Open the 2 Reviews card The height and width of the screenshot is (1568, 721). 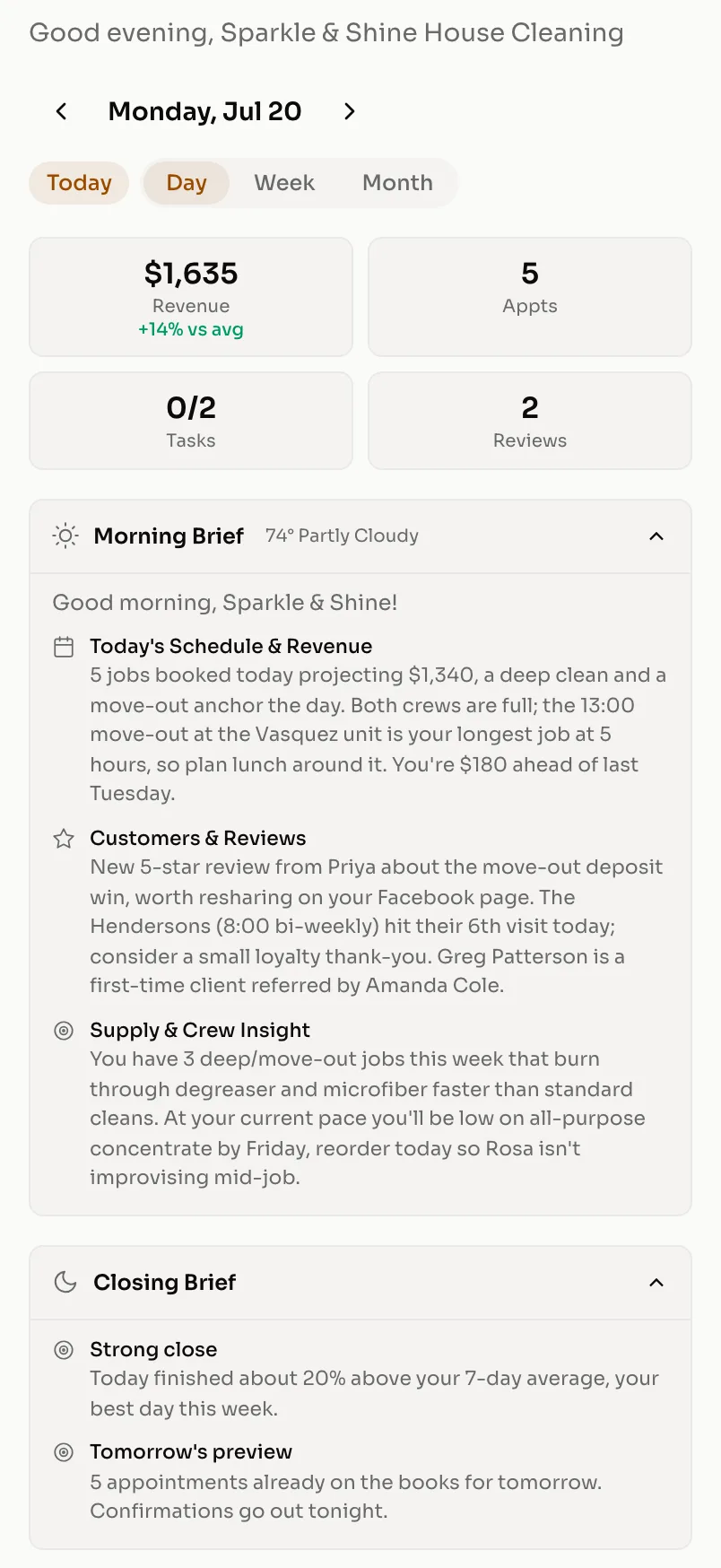530,421
